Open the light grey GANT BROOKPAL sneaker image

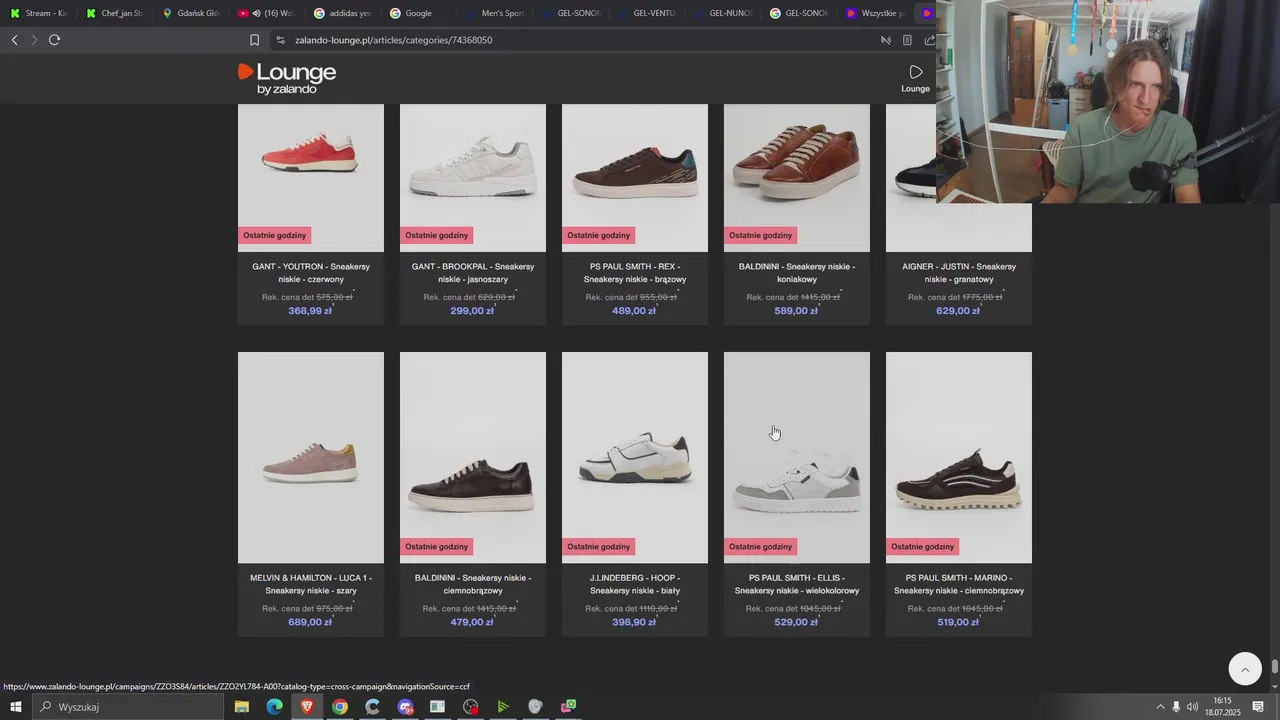[473, 177]
